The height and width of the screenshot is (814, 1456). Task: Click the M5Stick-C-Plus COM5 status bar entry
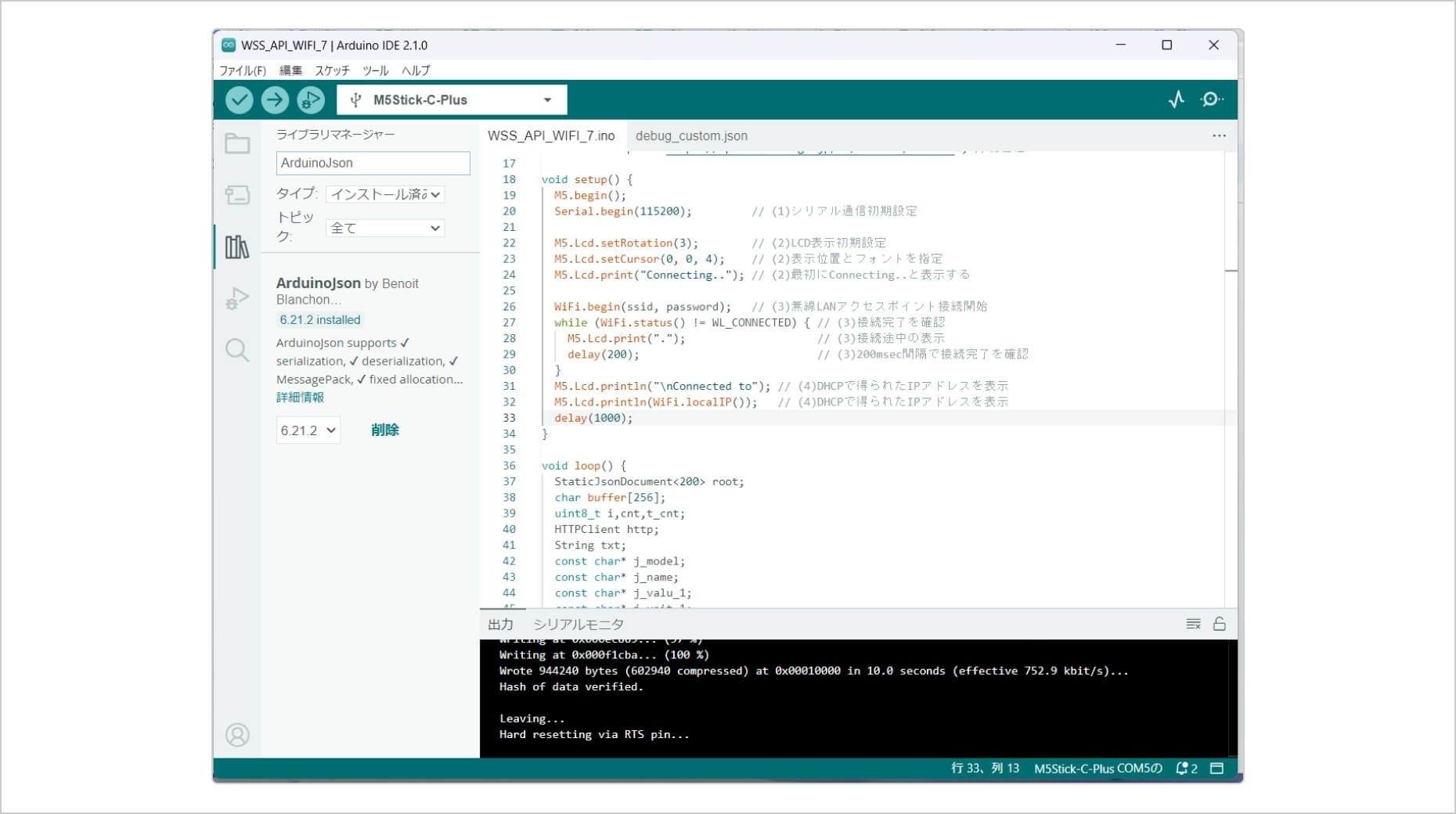tap(1098, 769)
